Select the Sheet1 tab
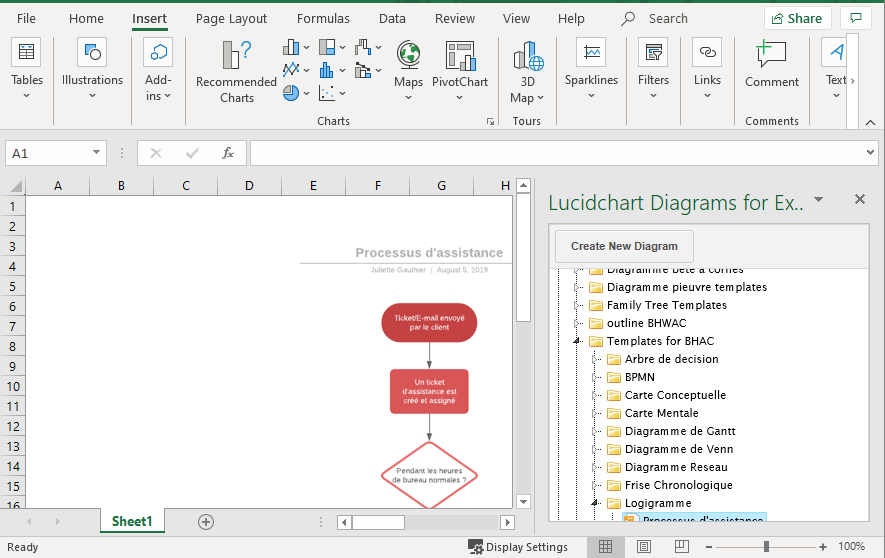Viewport: 885px width, 558px height. click(132, 521)
